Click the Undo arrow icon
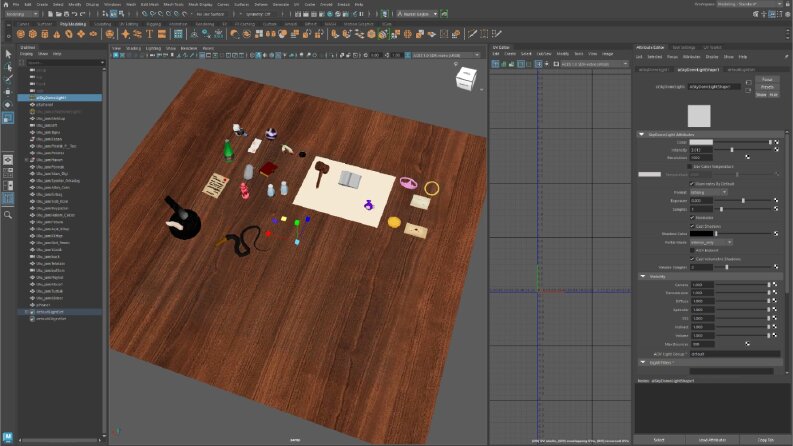This screenshot has height=446, width=793. coord(74,14)
